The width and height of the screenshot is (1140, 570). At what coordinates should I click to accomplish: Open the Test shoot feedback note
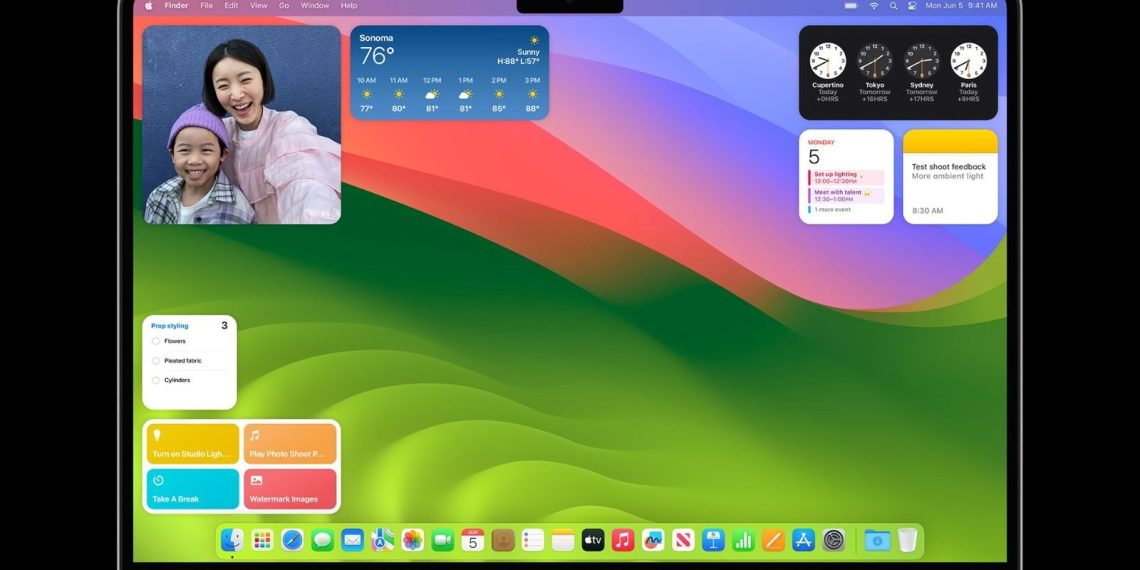click(x=950, y=177)
